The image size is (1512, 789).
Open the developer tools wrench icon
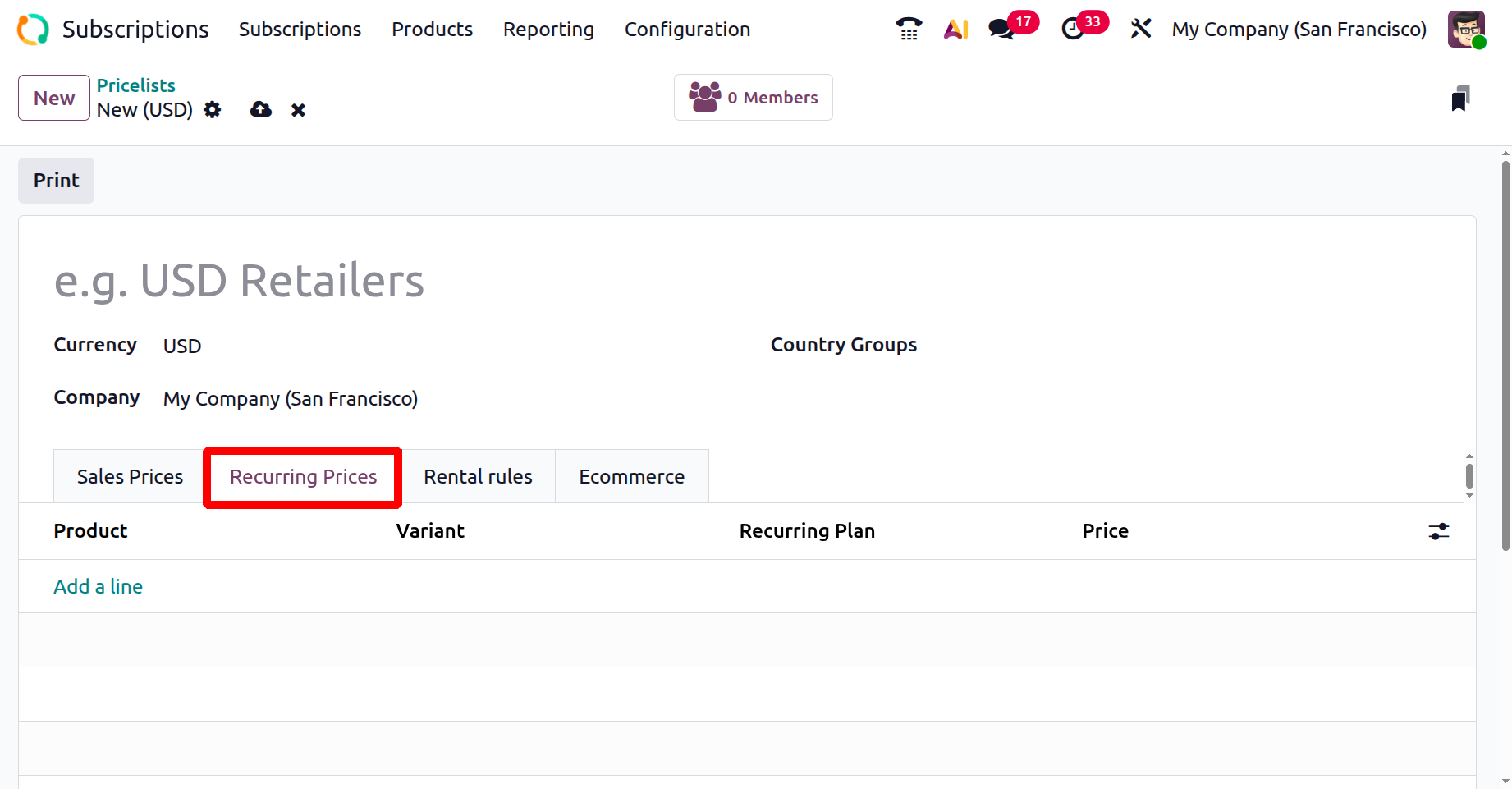click(x=1140, y=30)
